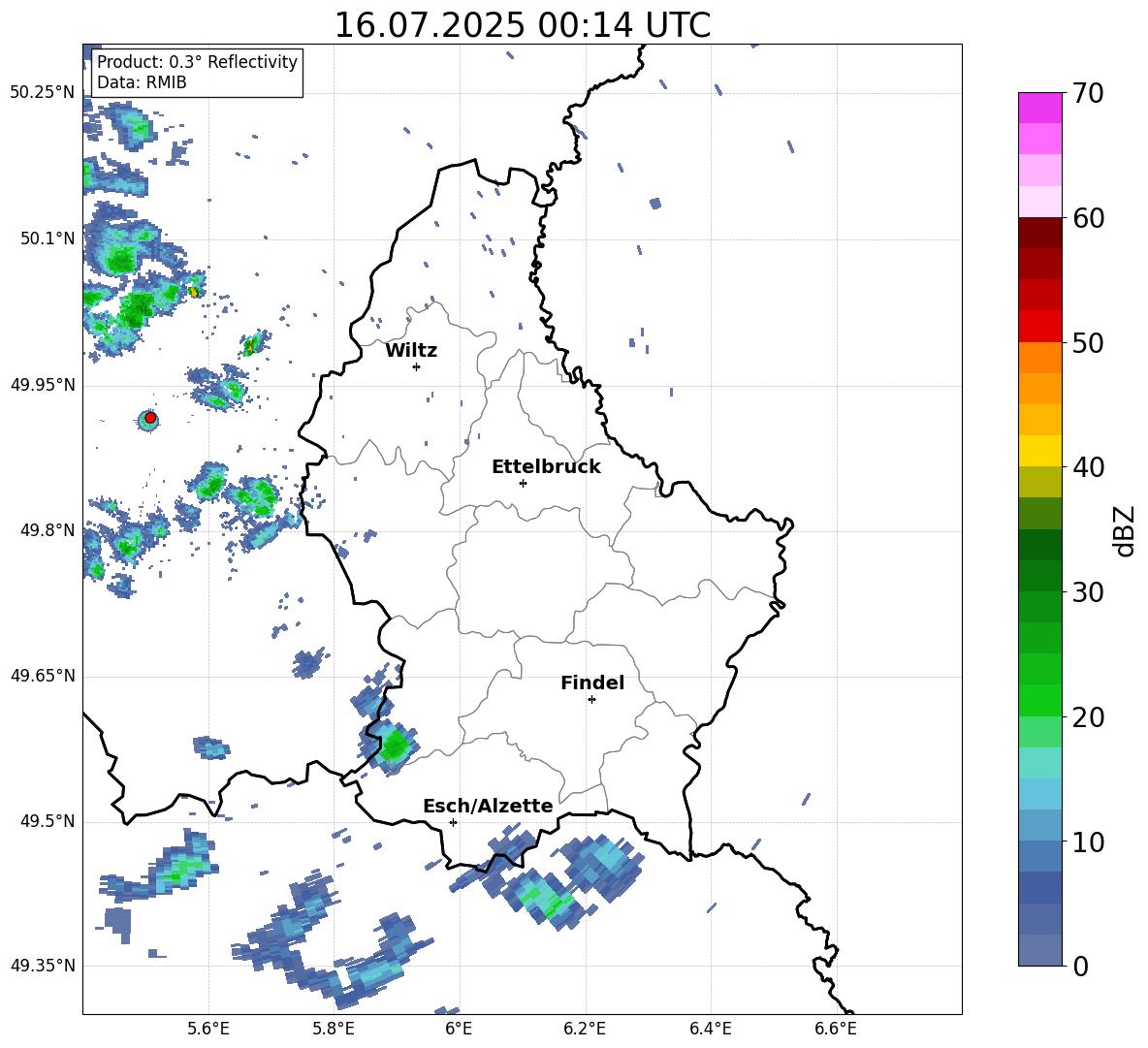The image size is (1148, 1048).
Task: Click the cross marker below Esch/Alzette
Action: click(453, 822)
